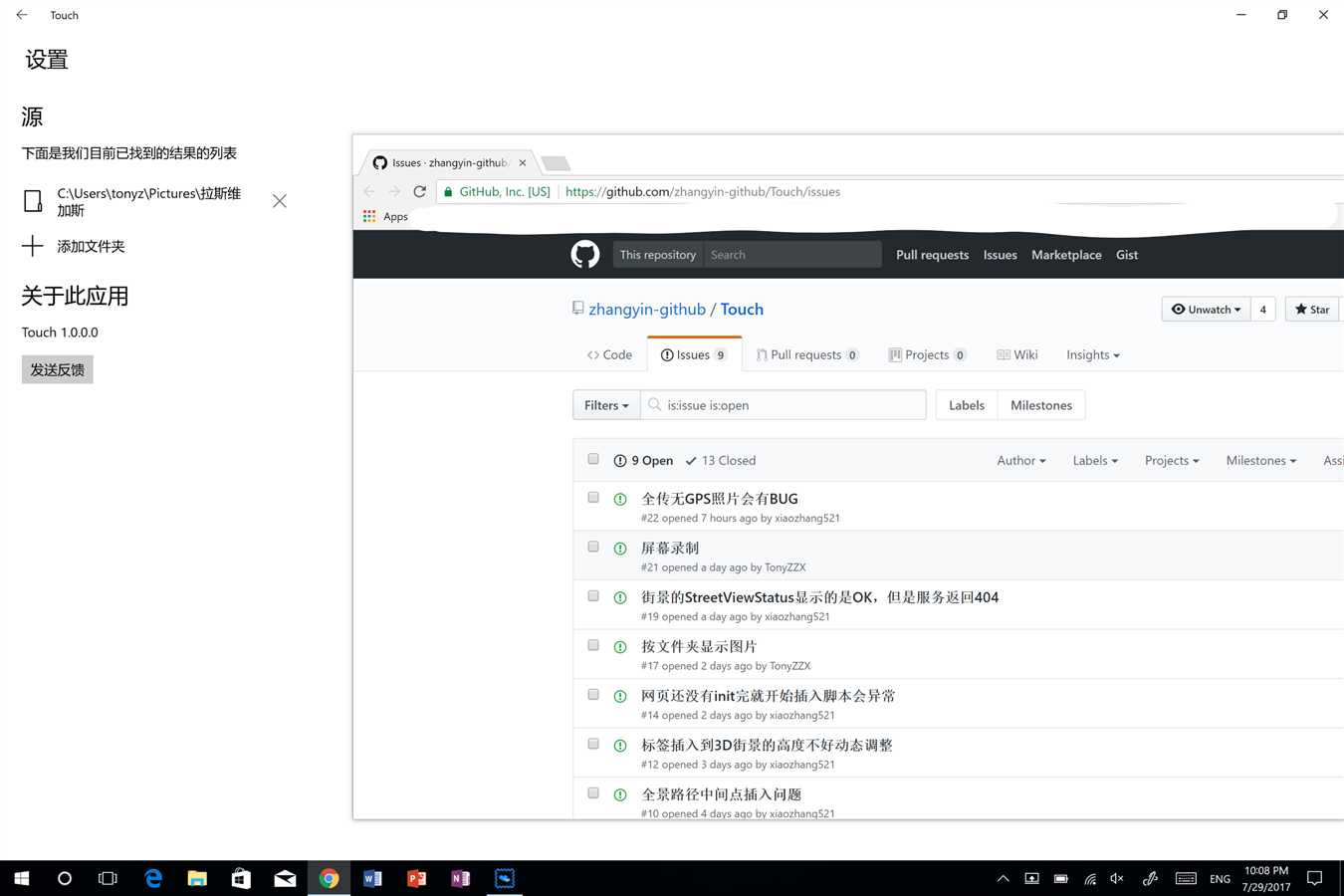
Task: Click the folder entry C:\Users\tonyz\Pictures\拉斯维加斯
Action: click(149, 202)
